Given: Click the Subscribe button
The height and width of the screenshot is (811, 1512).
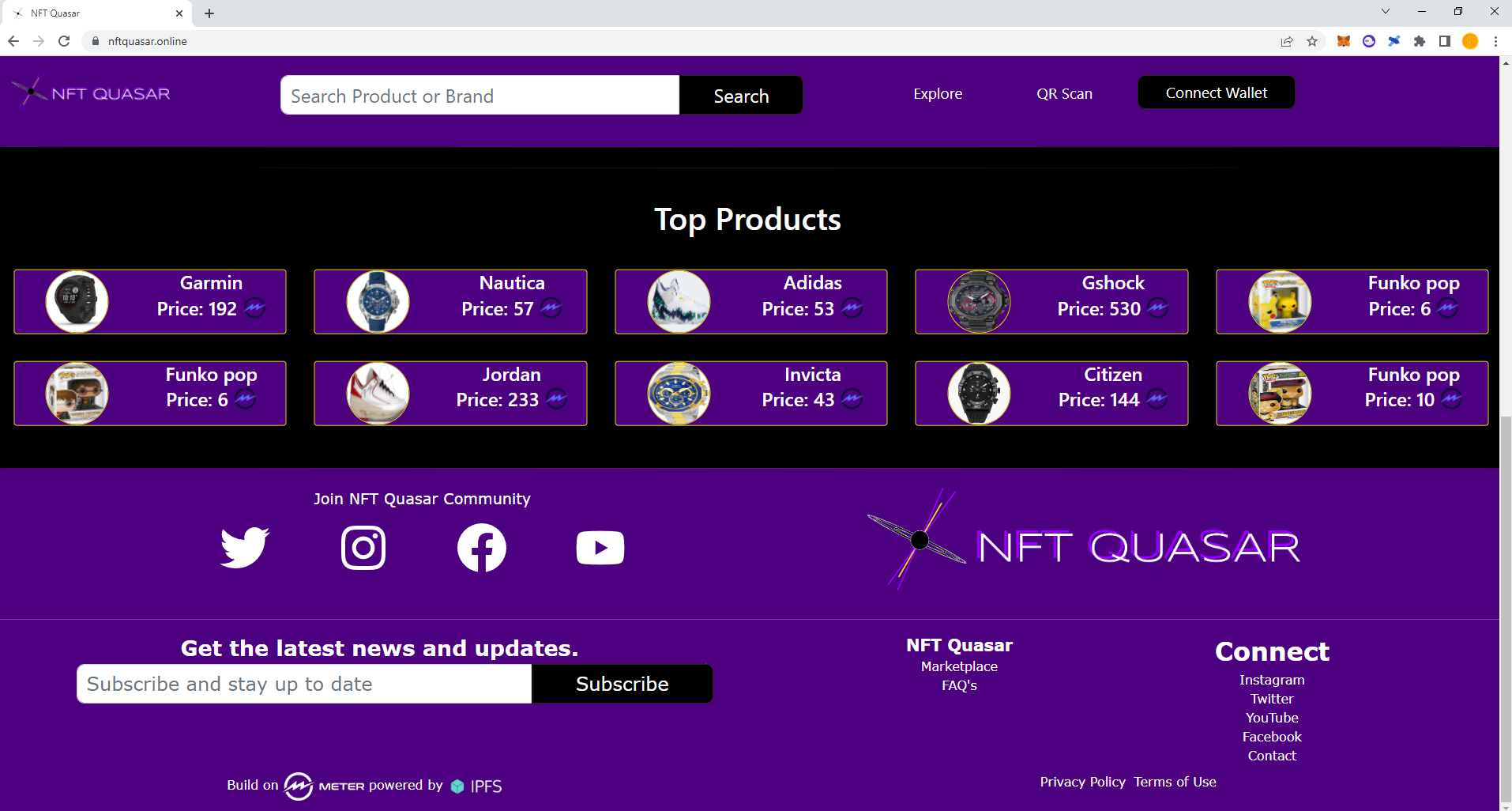Looking at the screenshot, I should [622, 684].
